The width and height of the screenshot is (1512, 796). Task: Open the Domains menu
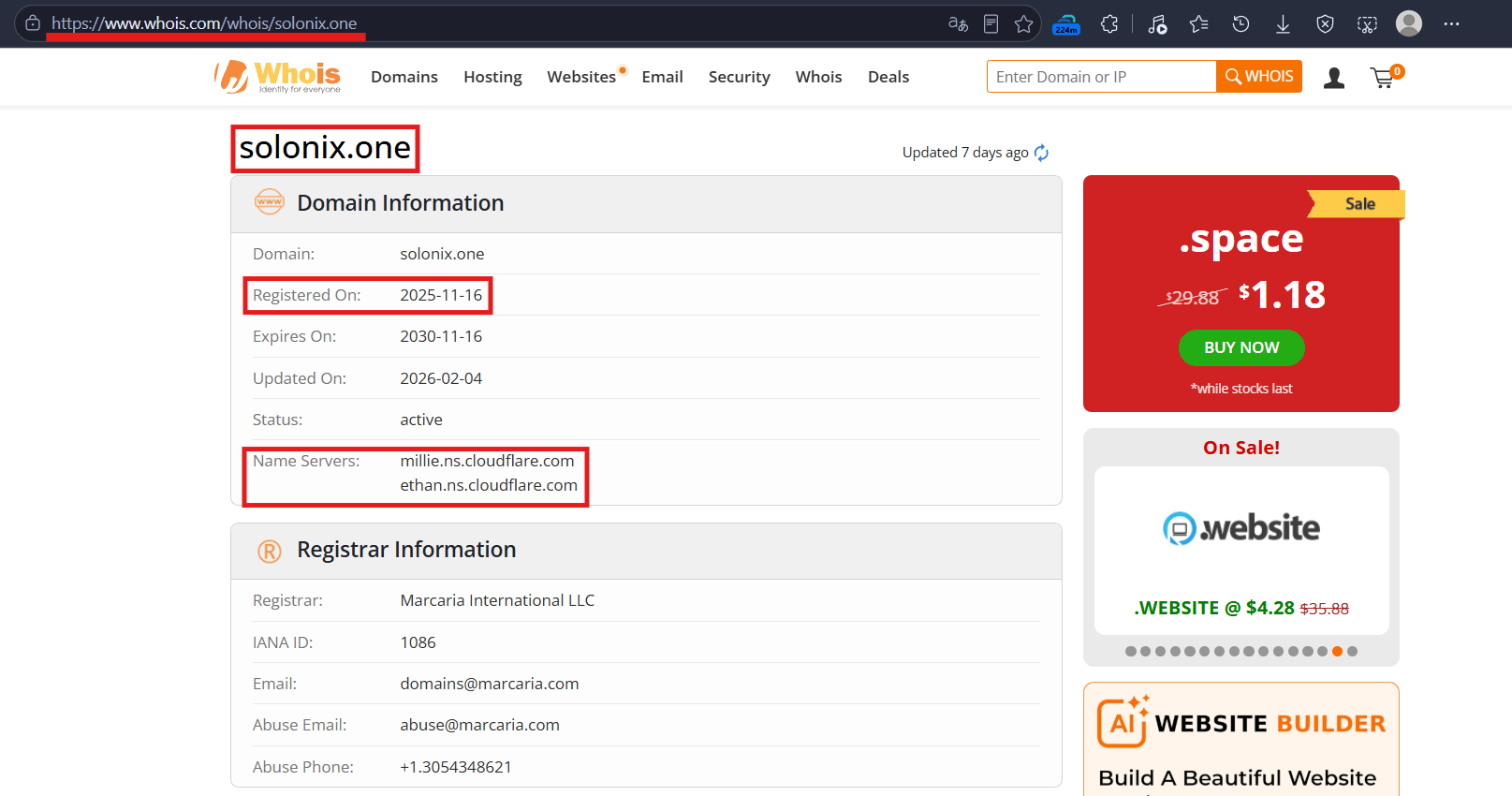point(404,77)
